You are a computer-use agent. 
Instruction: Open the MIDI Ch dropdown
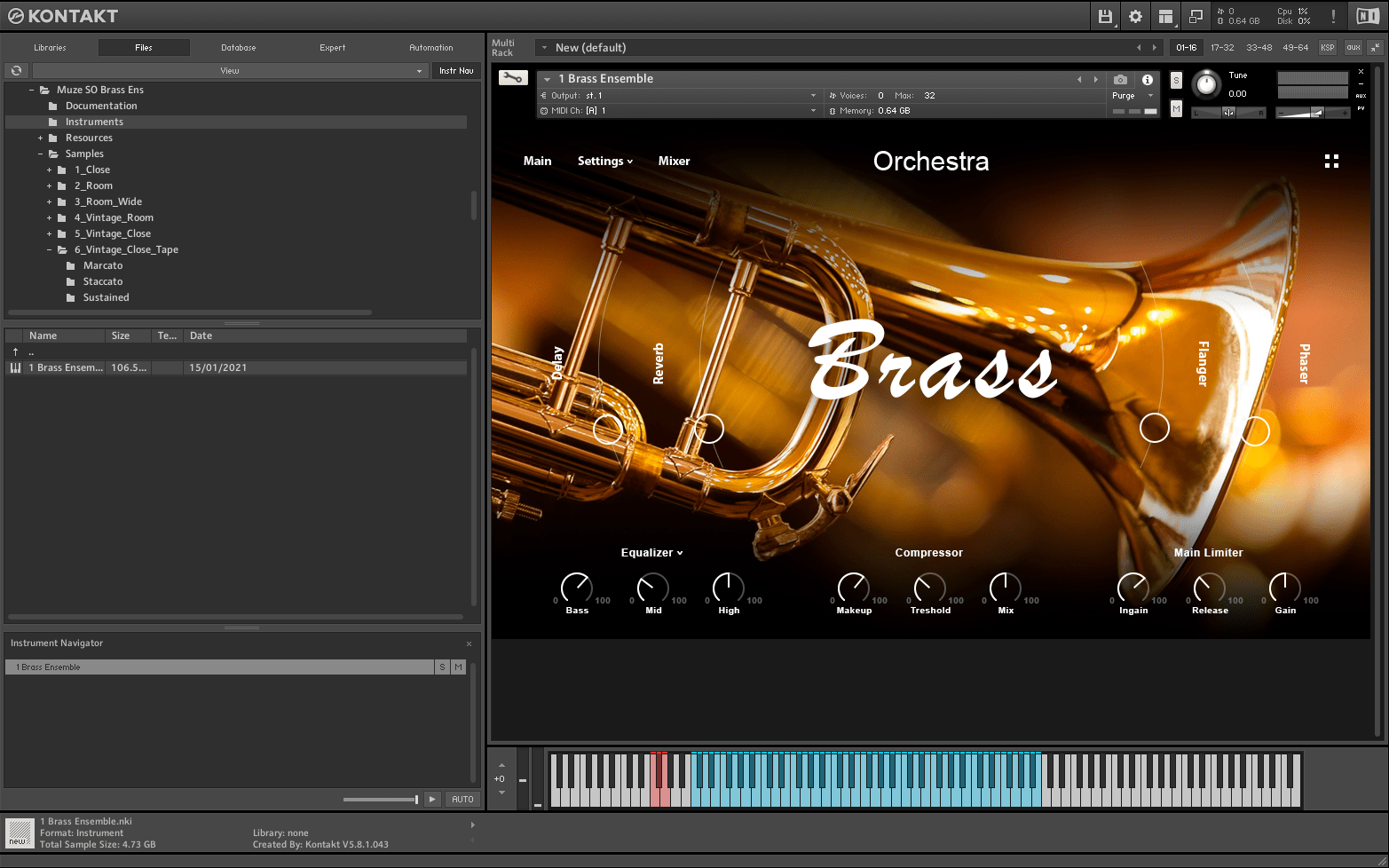(x=679, y=110)
